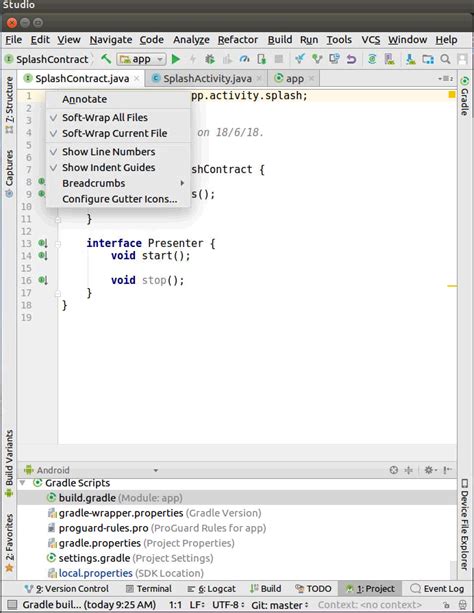Click the Make Project hammer icon
This screenshot has height=613, width=474.
coord(106,59)
